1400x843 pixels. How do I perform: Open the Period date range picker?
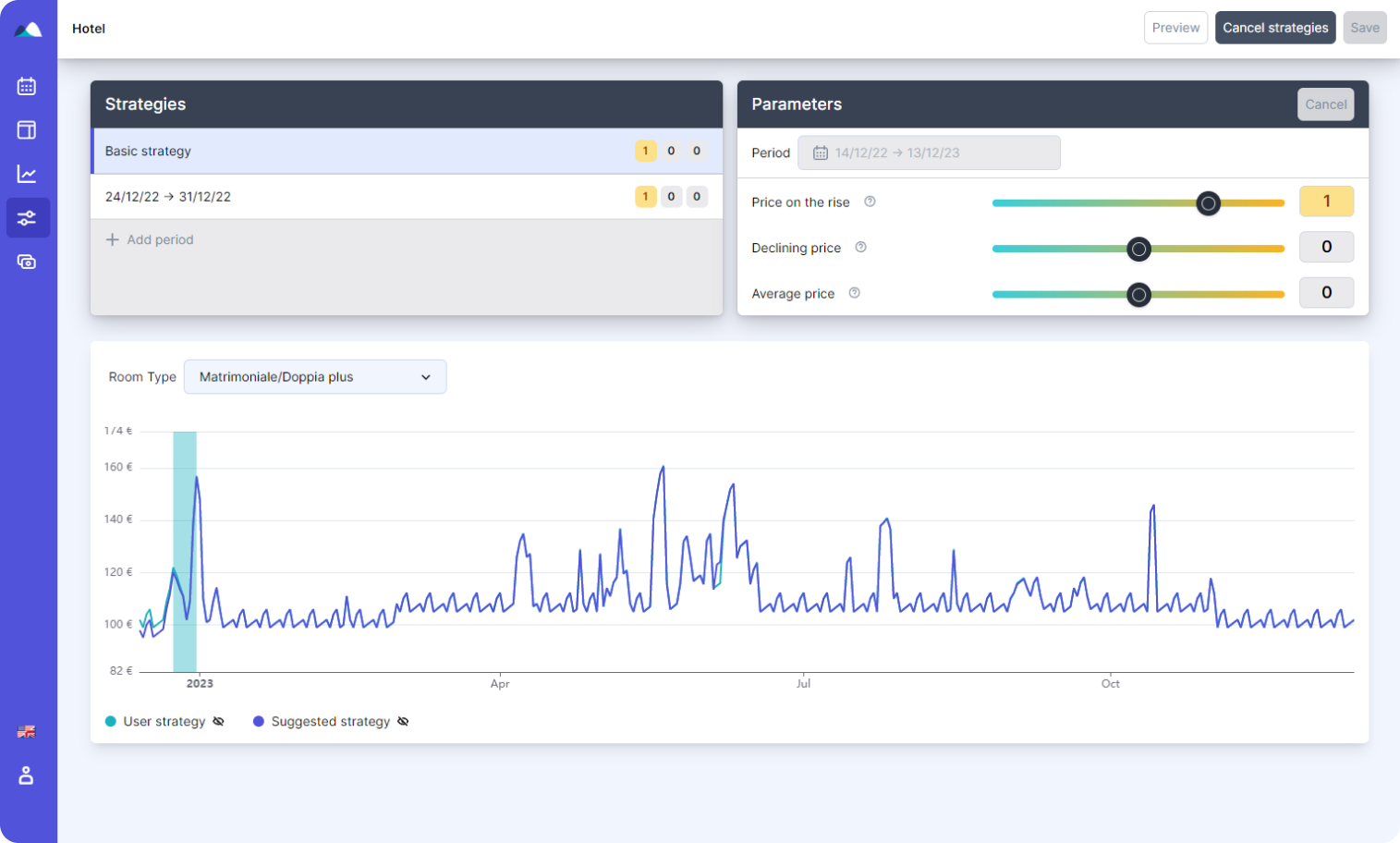929,153
